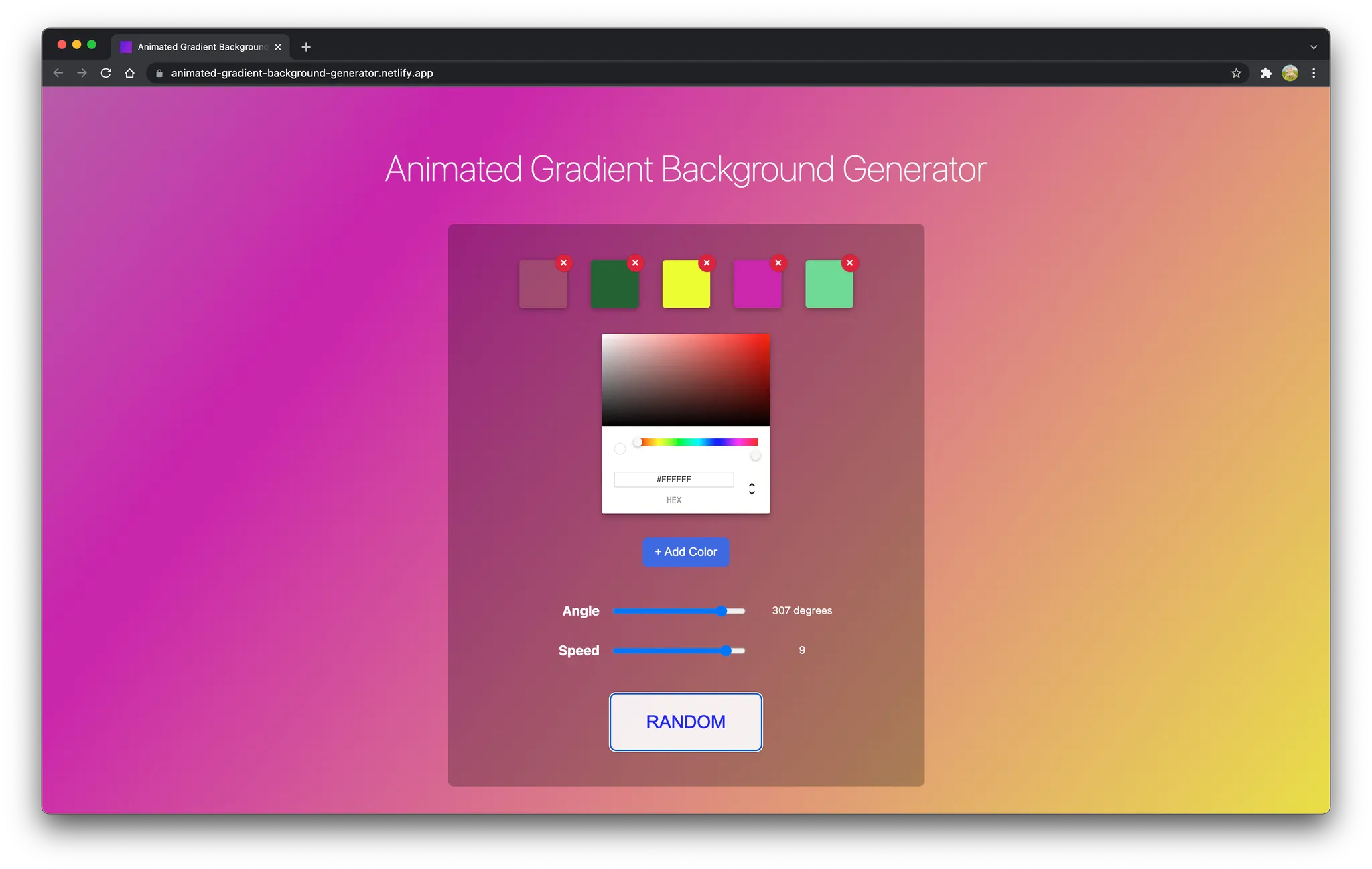Remove the mint green color swatch

[849, 263]
